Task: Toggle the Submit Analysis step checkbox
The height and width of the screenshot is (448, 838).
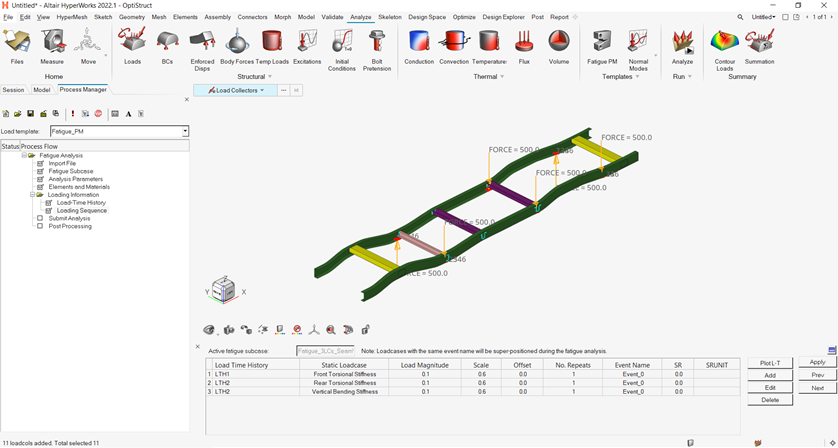Action: [40, 218]
